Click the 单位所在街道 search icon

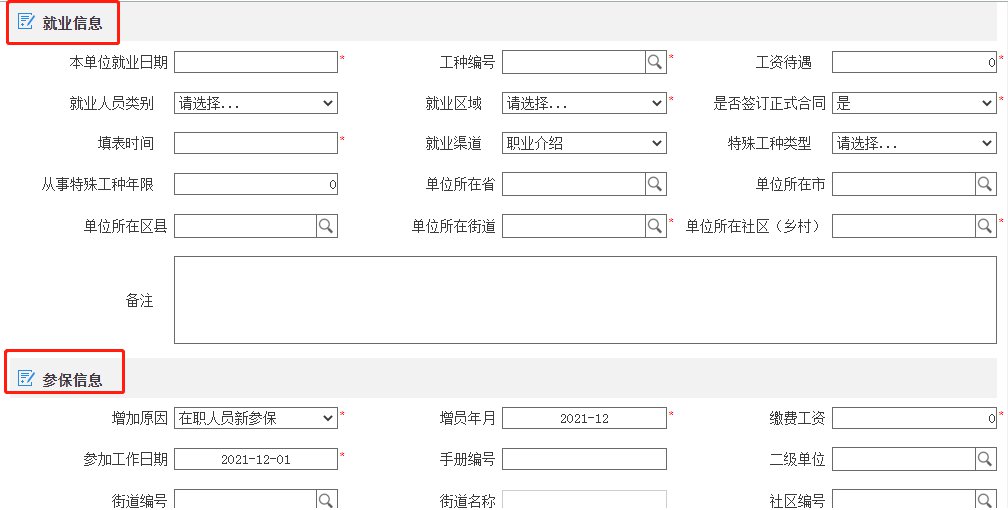pyautogui.click(x=655, y=226)
